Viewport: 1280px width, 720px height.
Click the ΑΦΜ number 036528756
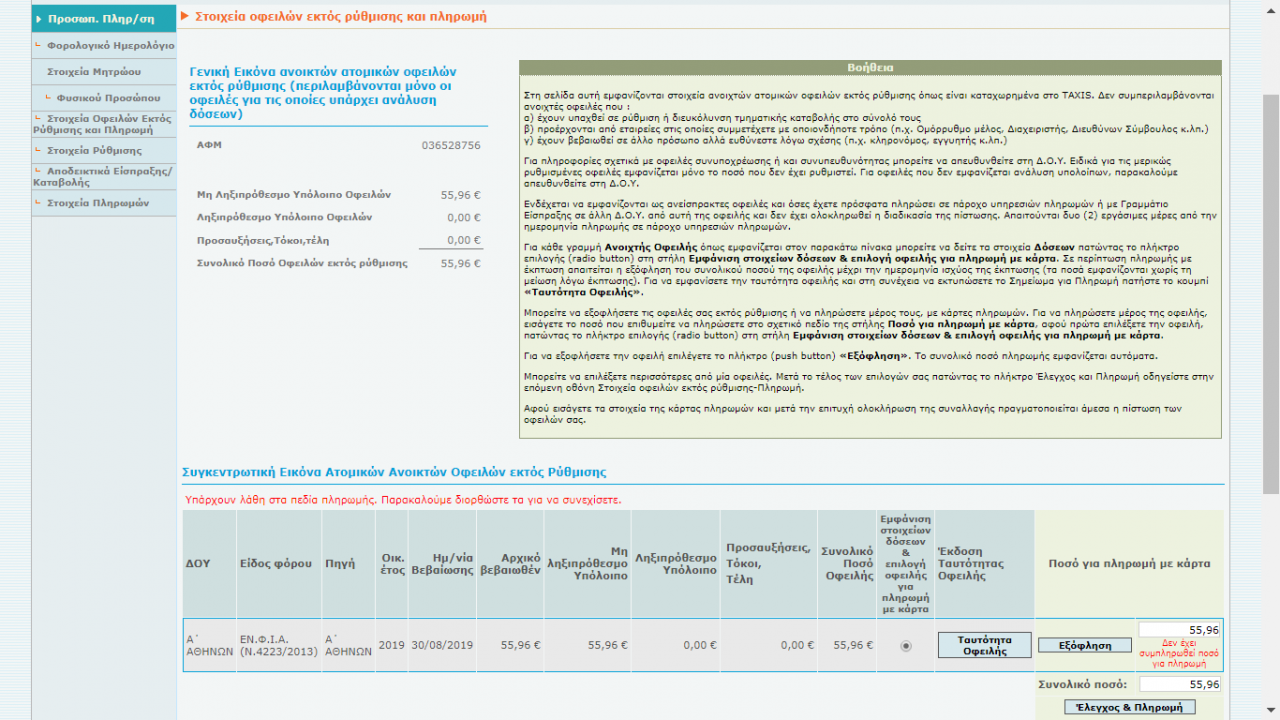point(451,146)
